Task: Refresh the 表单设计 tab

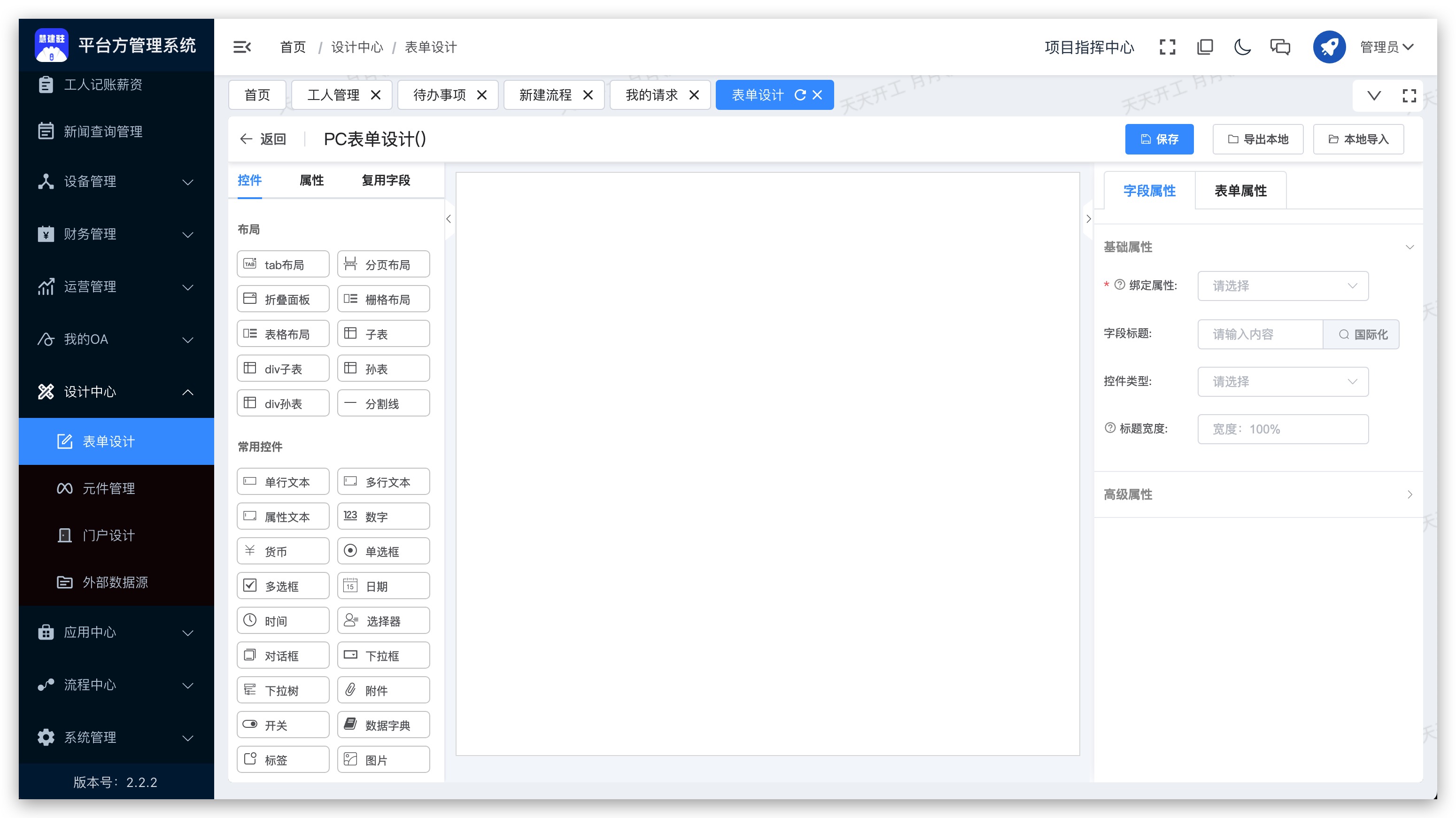Action: [800, 95]
